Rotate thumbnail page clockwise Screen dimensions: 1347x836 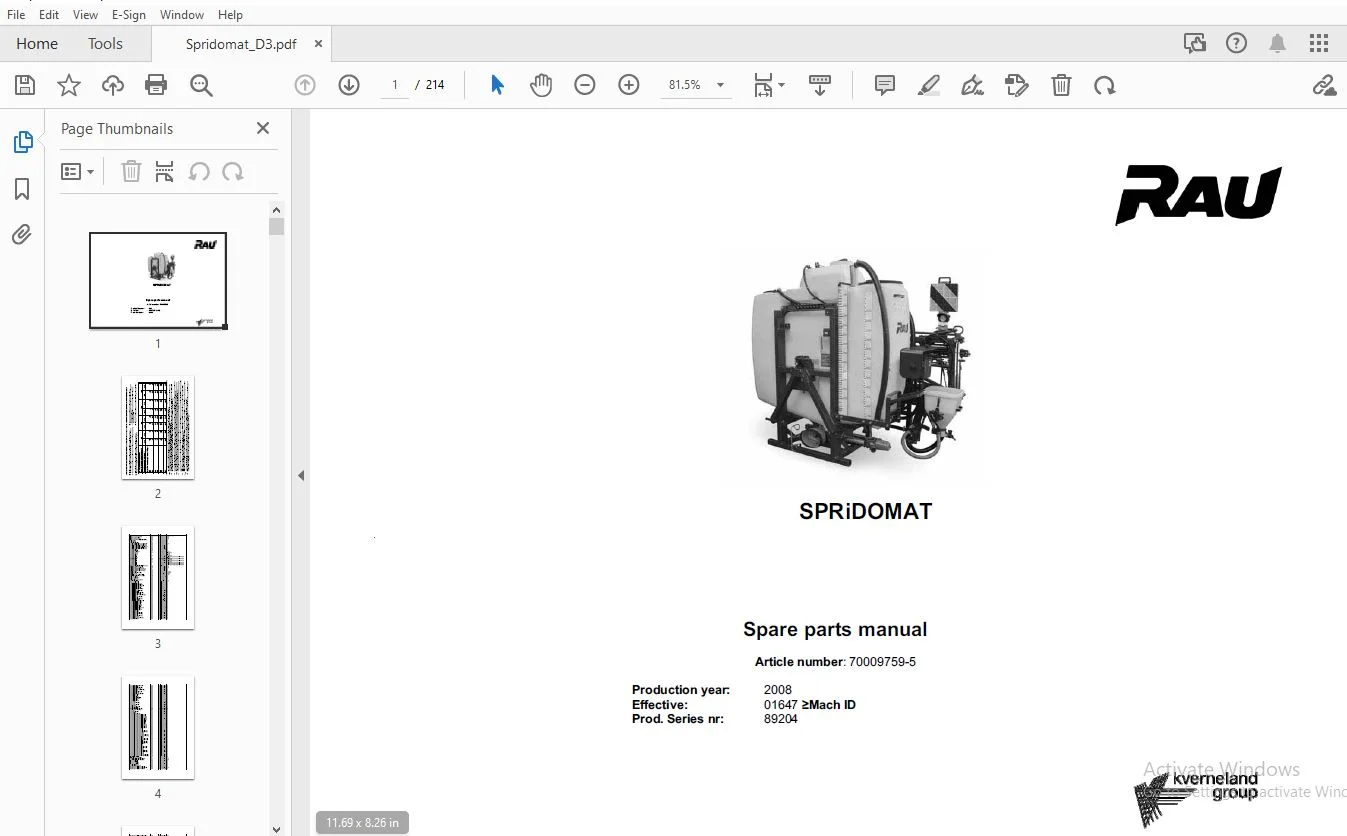[x=233, y=172]
